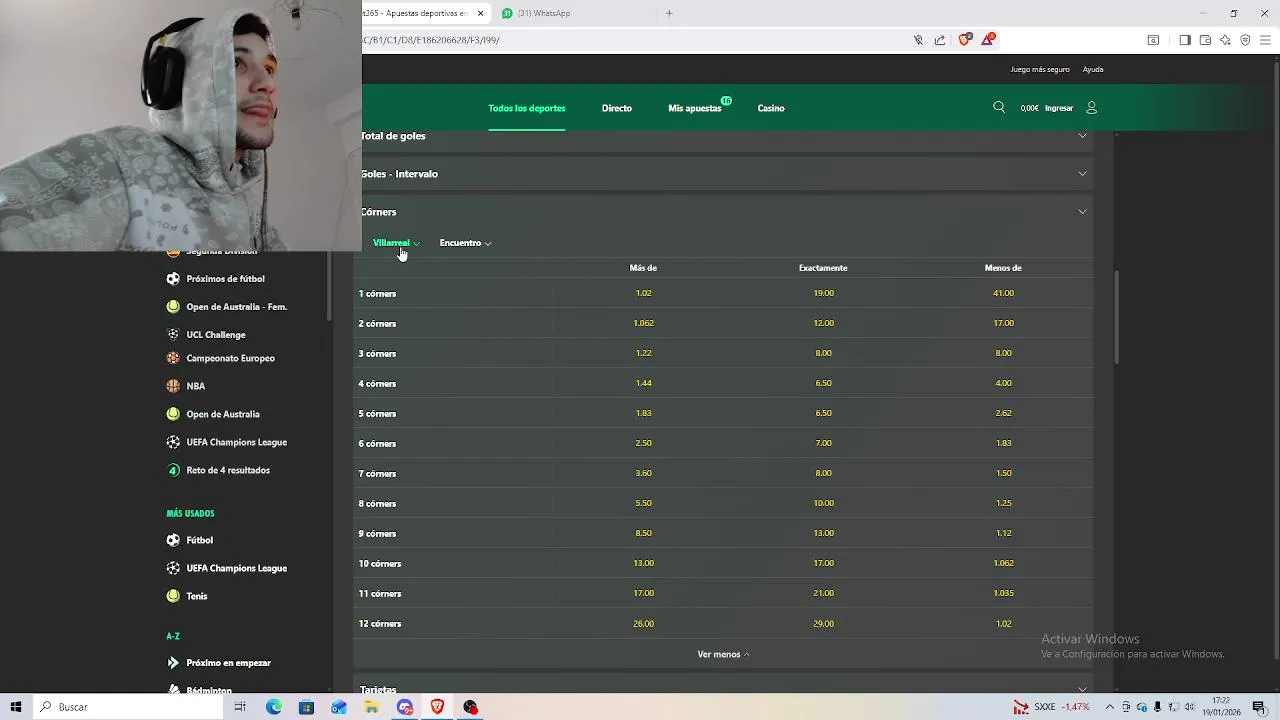Open the Juego más seguro link
Image resolution: width=1280 pixels, height=720 pixels.
[1040, 70]
